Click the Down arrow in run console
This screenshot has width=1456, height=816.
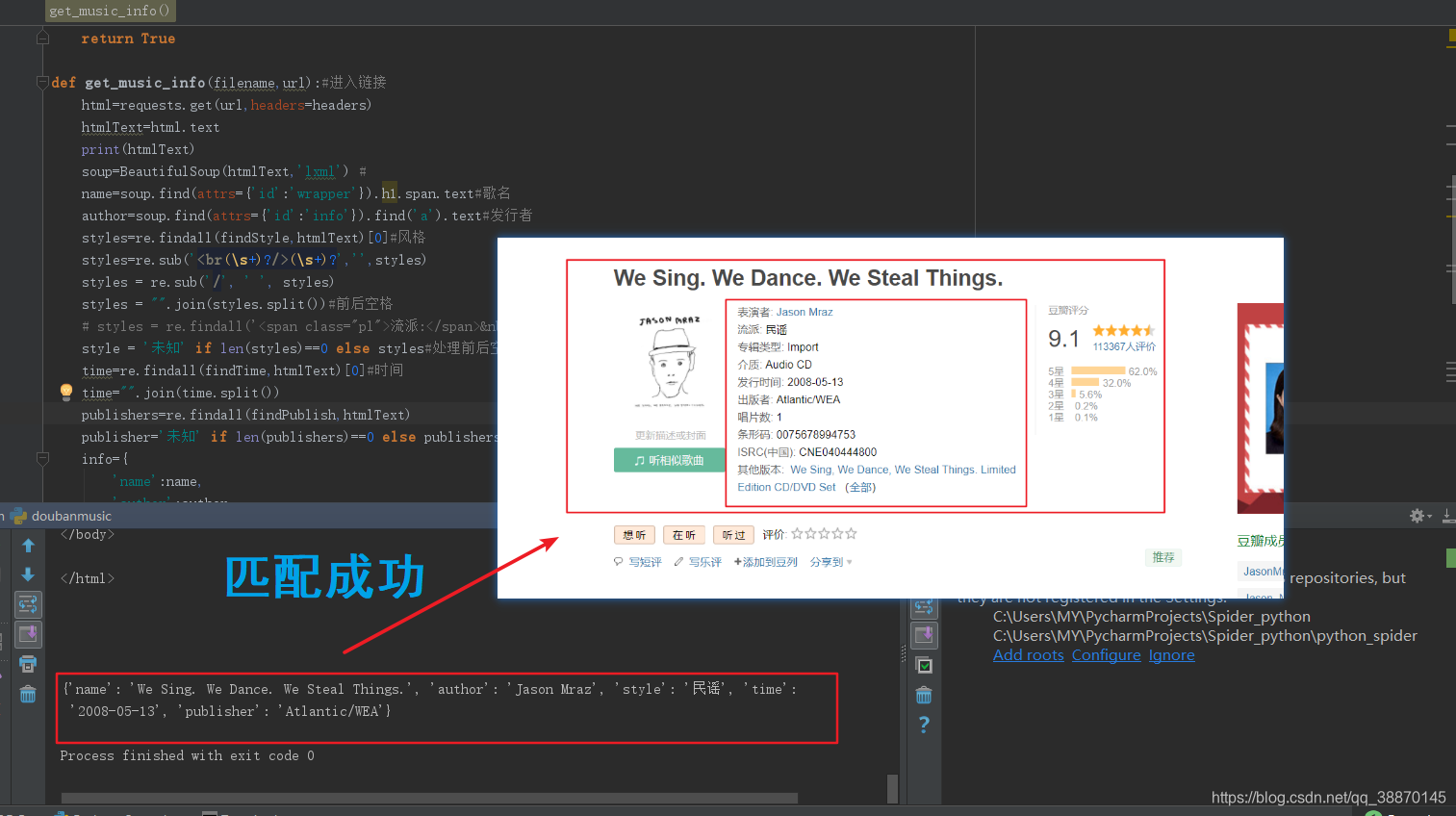(28, 574)
